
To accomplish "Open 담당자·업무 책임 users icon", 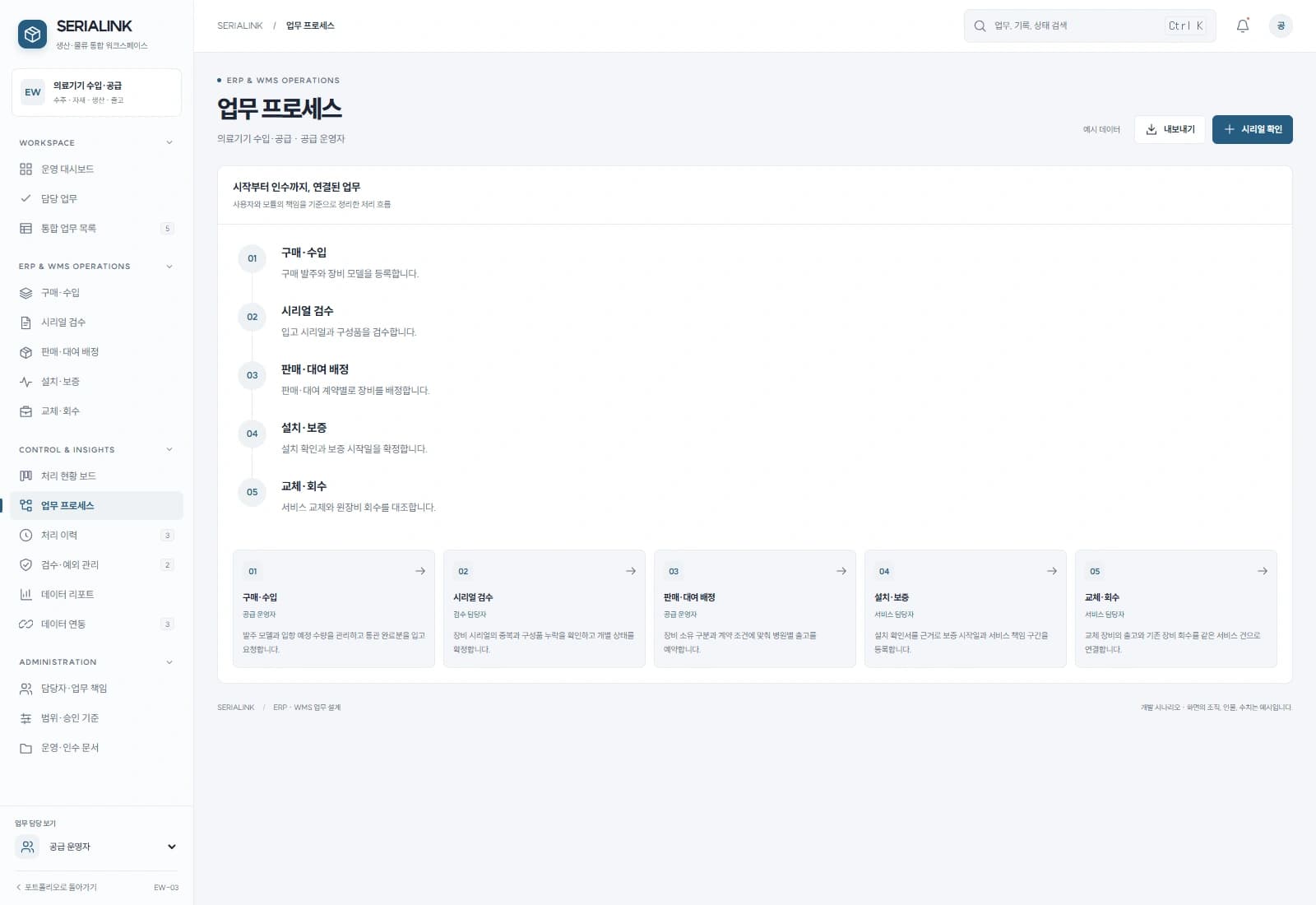I will (25, 688).
